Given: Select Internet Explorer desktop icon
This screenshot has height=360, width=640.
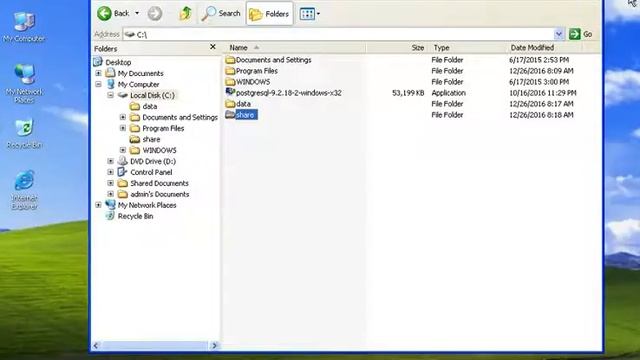Looking at the screenshot, I should click(x=24, y=190).
